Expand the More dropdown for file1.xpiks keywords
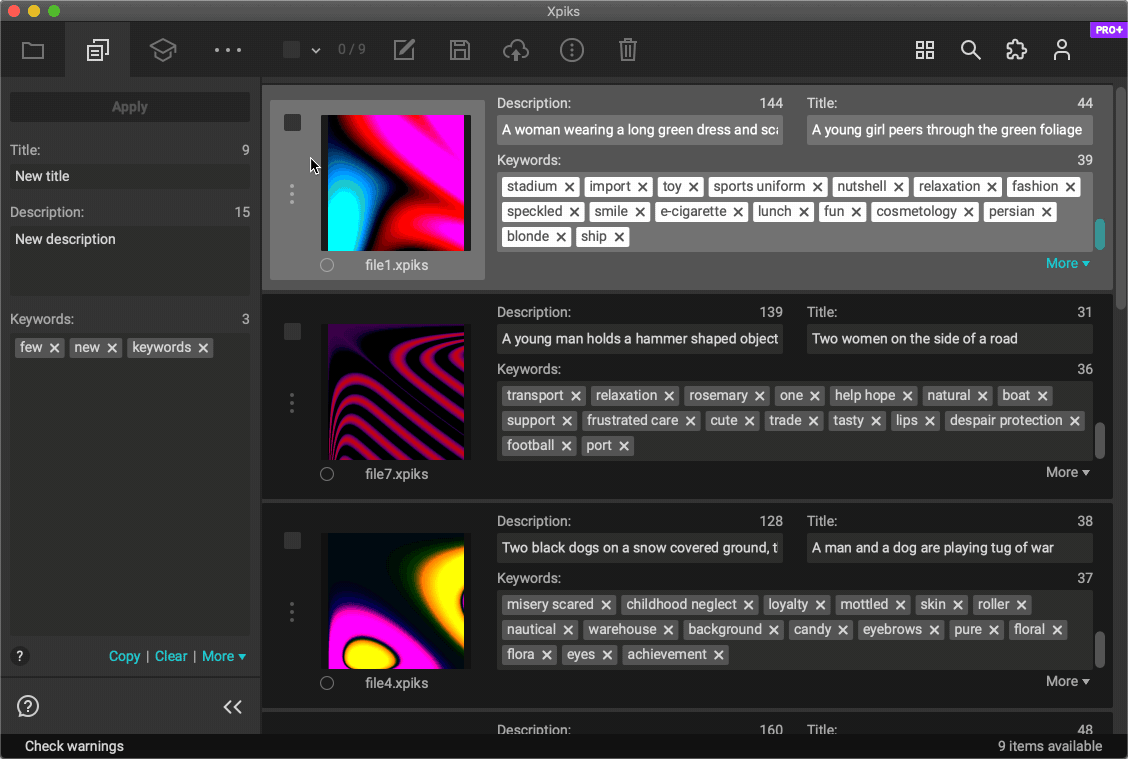This screenshot has width=1128, height=759. (x=1067, y=264)
